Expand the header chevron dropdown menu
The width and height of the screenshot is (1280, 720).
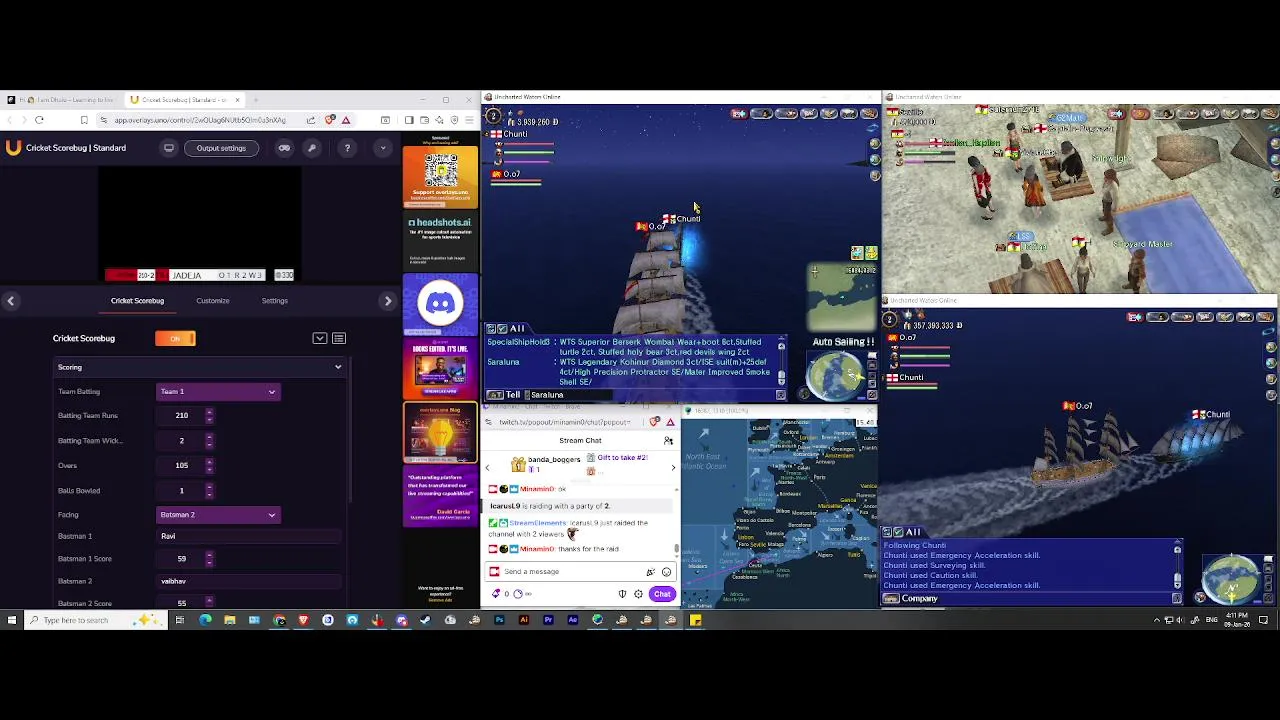(382, 148)
